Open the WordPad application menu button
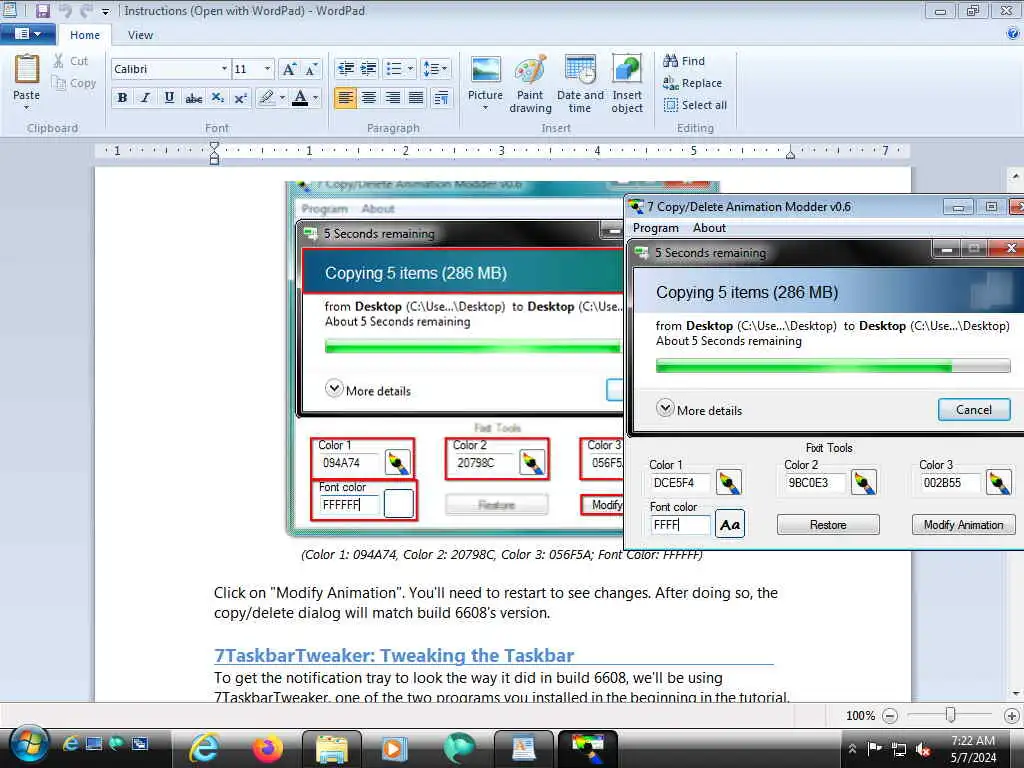 click(x=27, y=34)
